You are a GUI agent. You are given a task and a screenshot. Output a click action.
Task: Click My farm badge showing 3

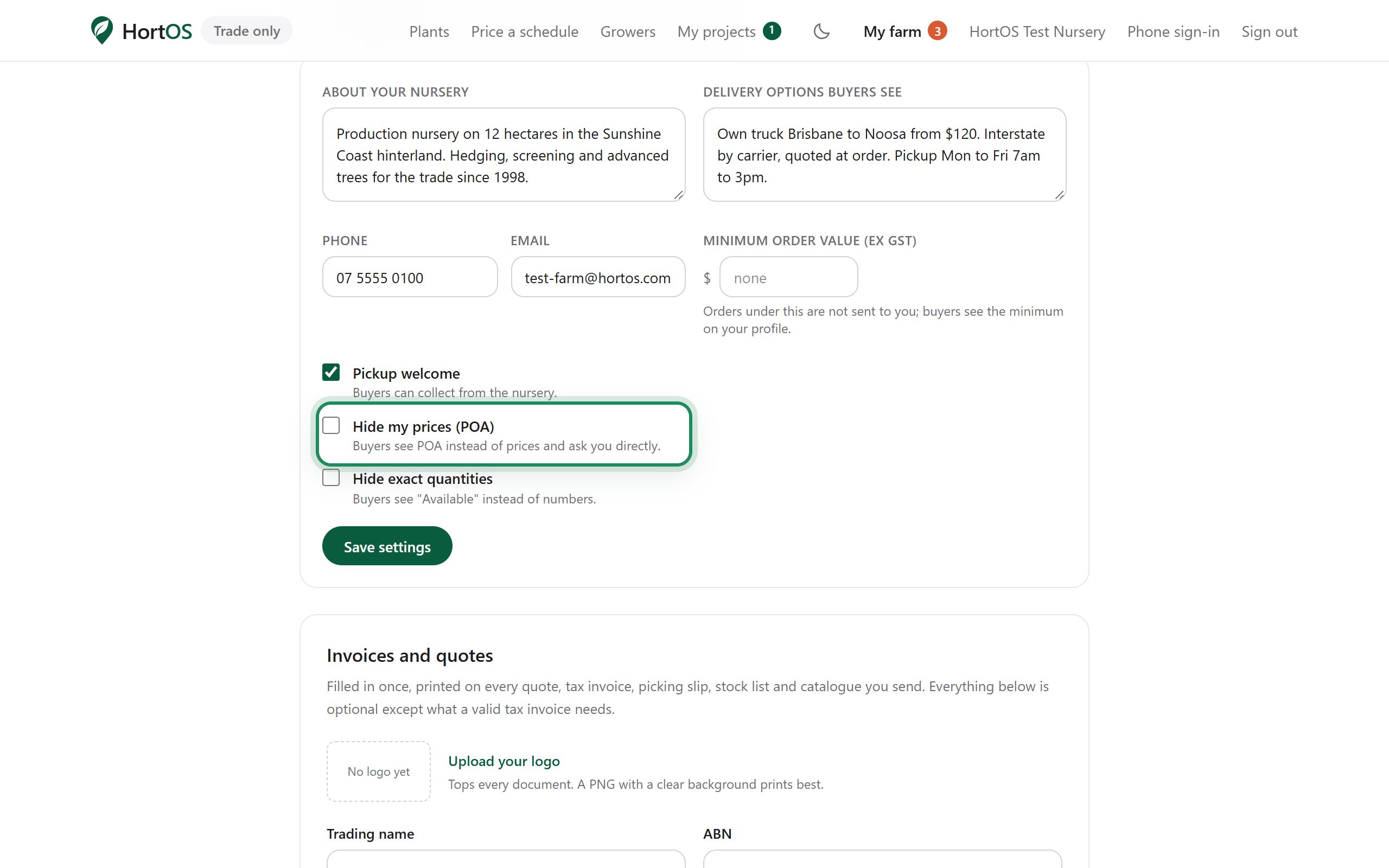pos(937,30)
